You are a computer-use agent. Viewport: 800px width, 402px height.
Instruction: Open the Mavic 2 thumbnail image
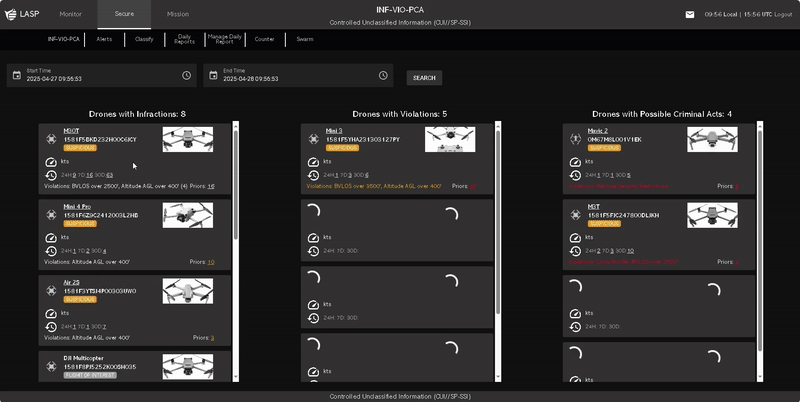point(712,139)
